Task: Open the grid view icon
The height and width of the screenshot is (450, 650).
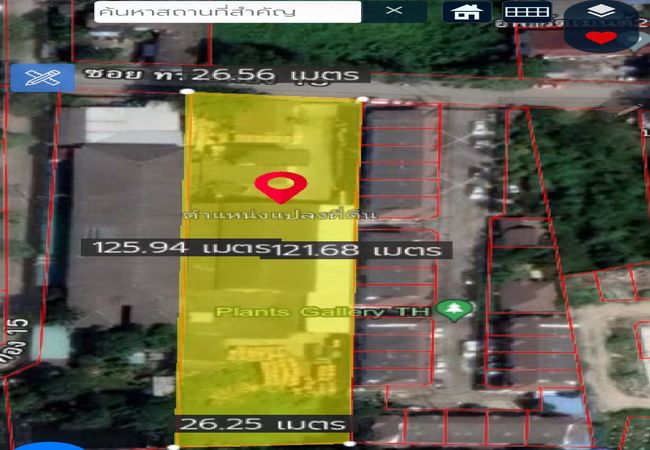Action: tap(526, 12)
